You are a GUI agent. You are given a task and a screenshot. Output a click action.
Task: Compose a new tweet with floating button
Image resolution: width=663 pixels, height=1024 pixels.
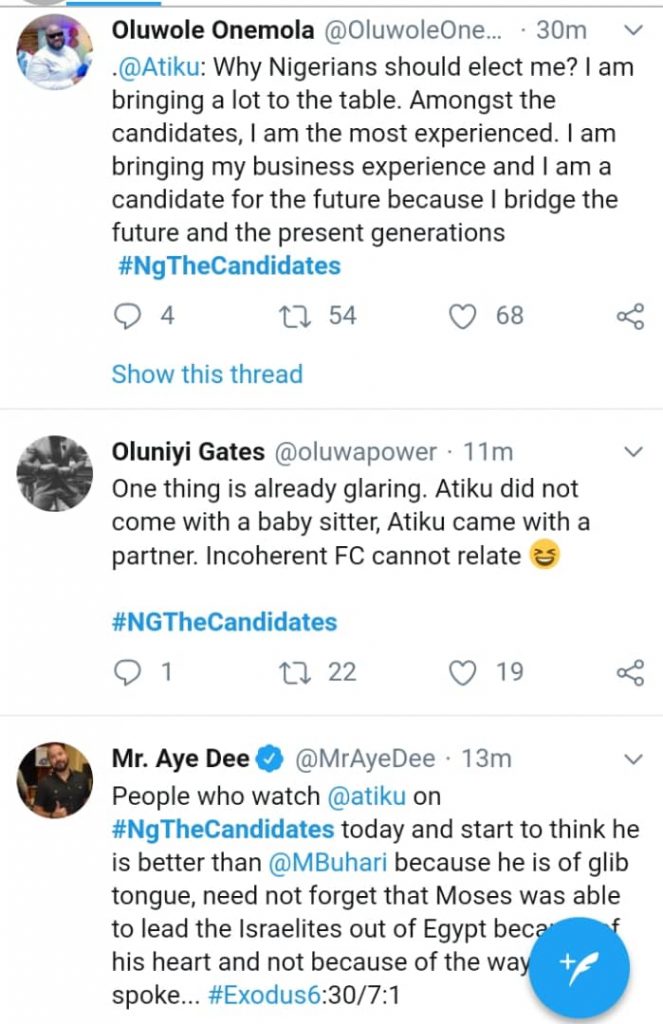click(579, 968)
